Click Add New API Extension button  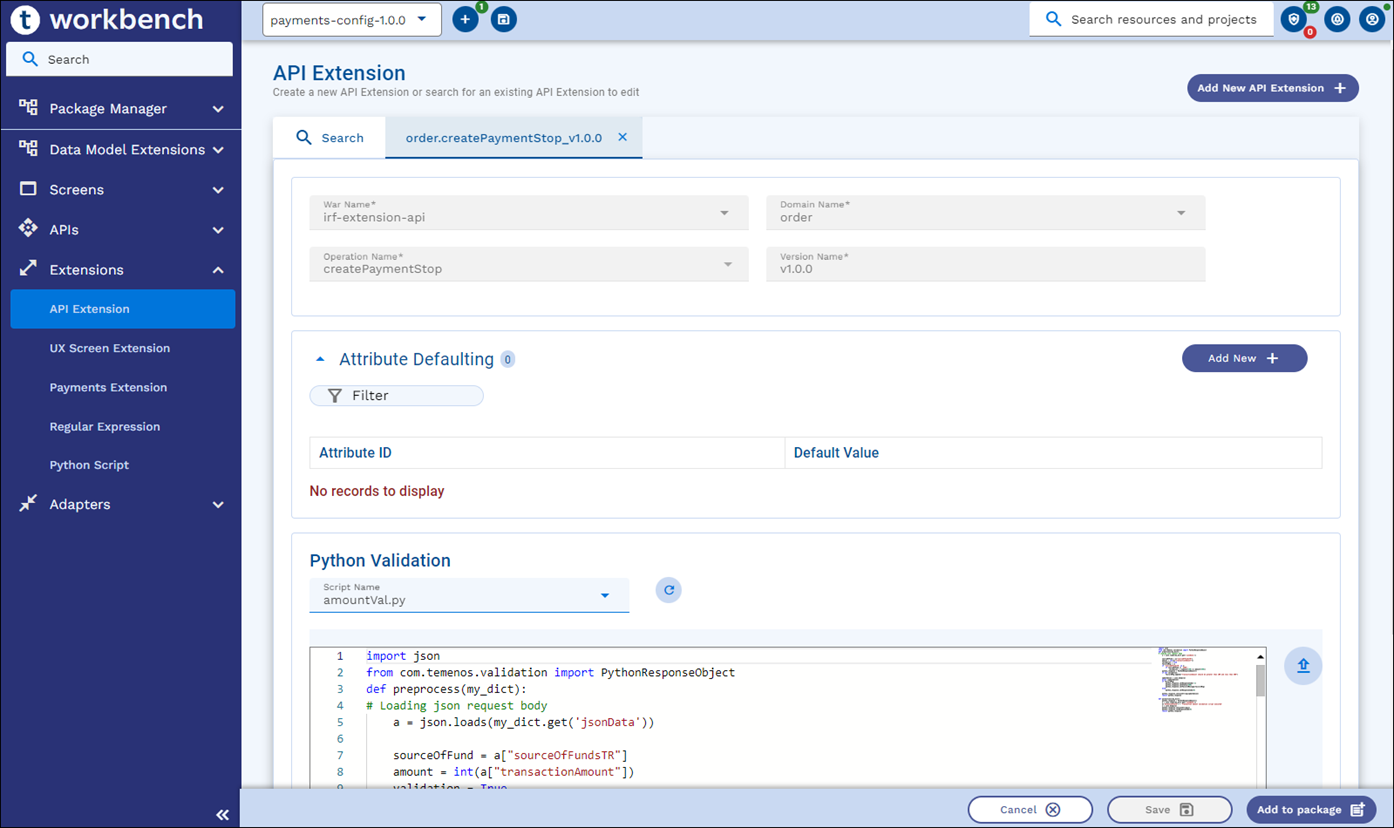click(1272, 88)
